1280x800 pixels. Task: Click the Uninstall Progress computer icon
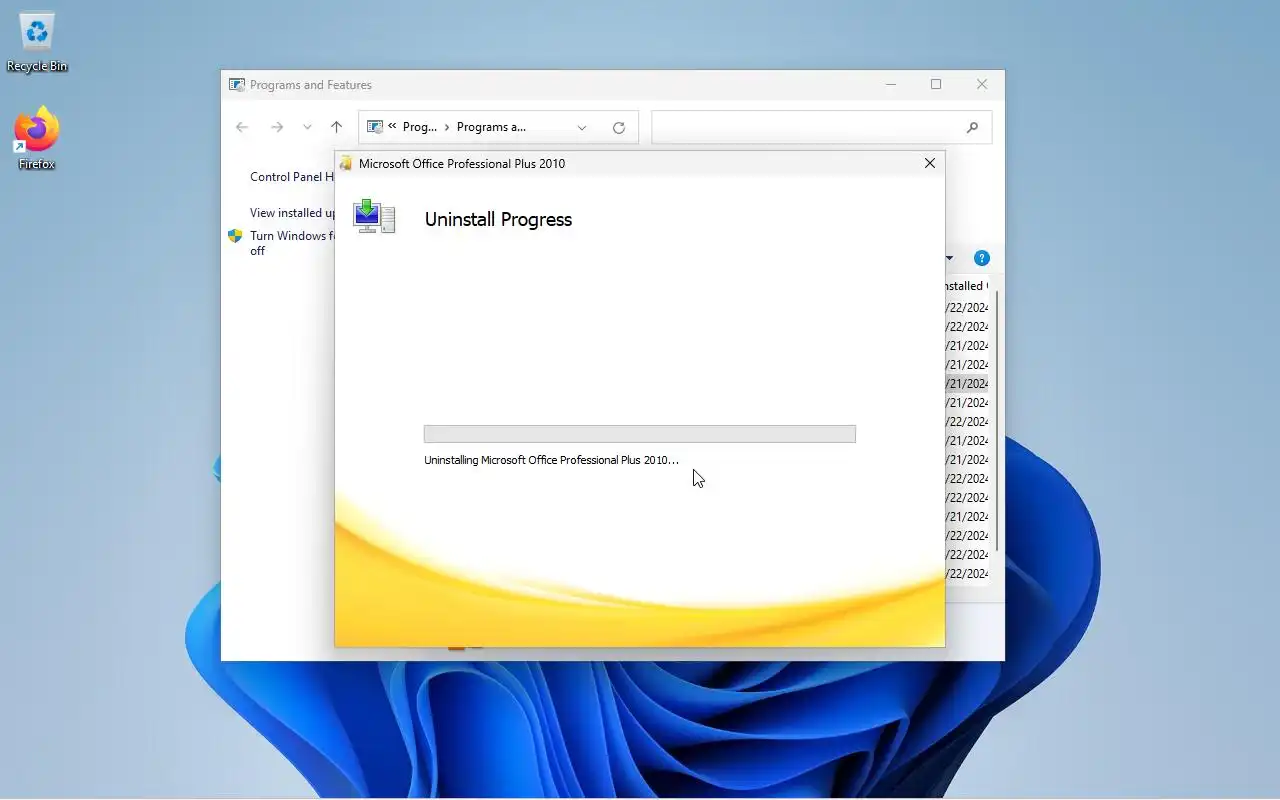click(375, 217)
